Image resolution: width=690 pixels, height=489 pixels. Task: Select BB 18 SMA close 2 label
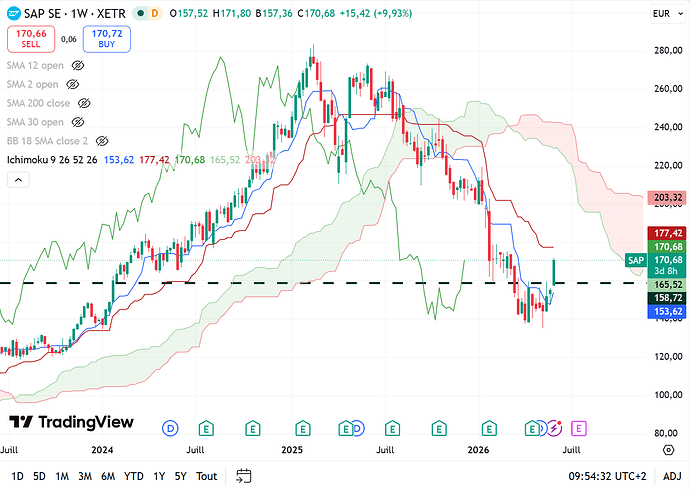47,141
